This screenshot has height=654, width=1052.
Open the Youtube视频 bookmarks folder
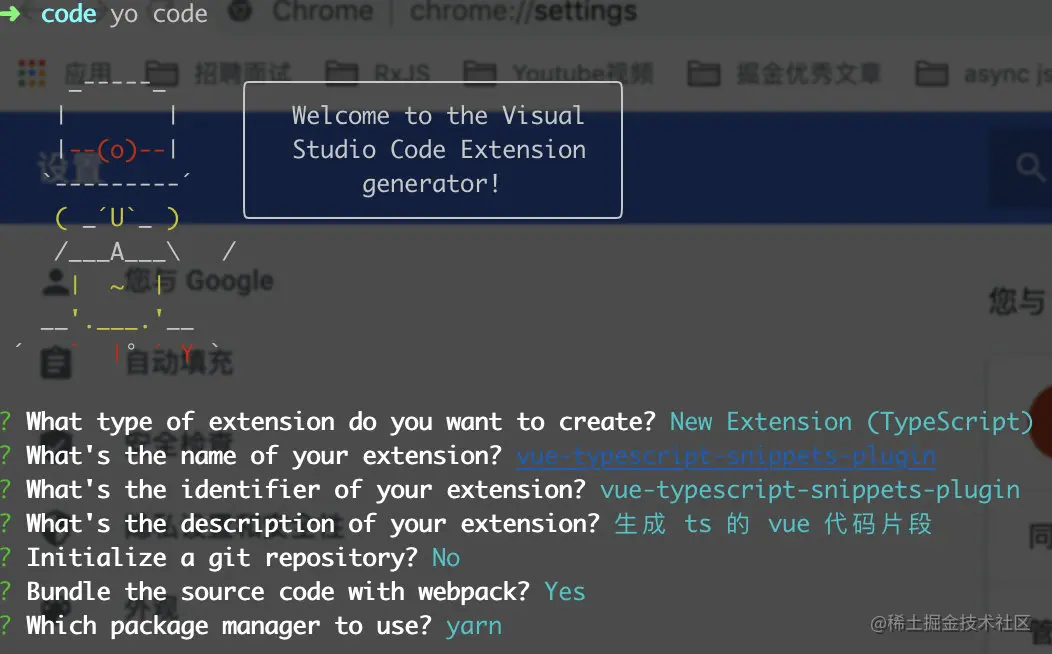(558, 73)
